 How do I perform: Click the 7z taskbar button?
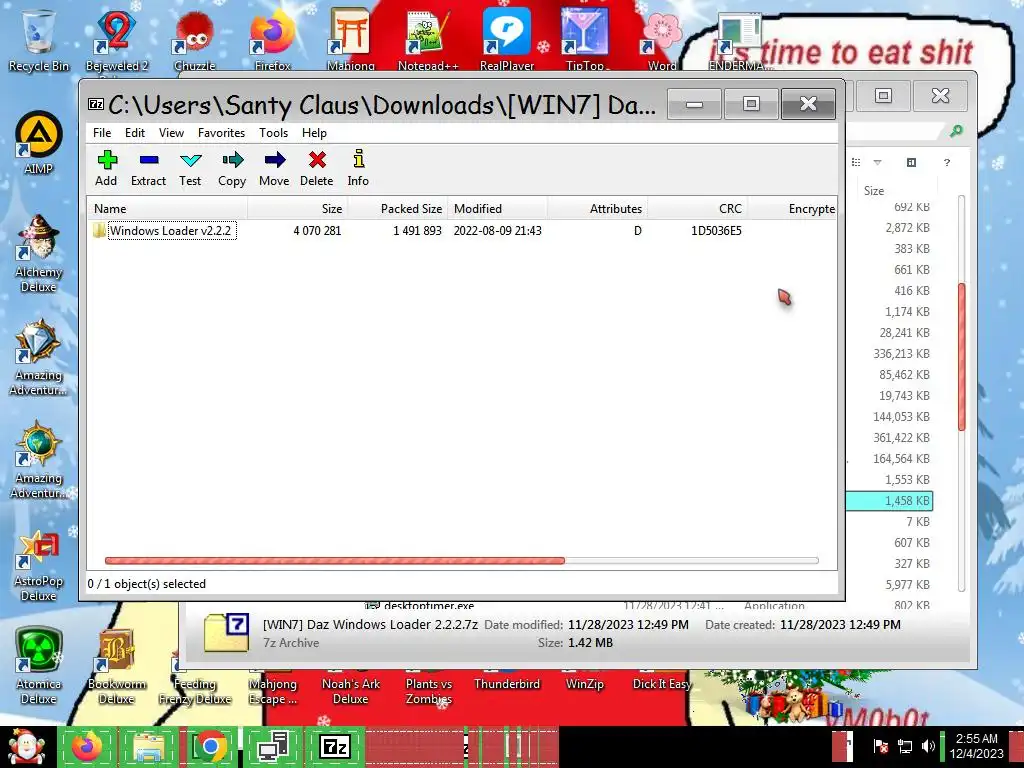coord(334,746)
